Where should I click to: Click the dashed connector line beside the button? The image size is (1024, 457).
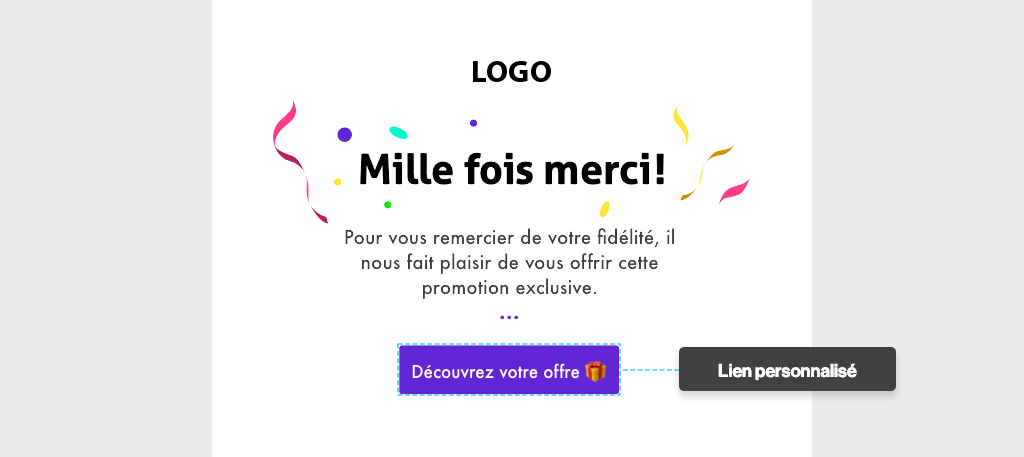point(649,370)
